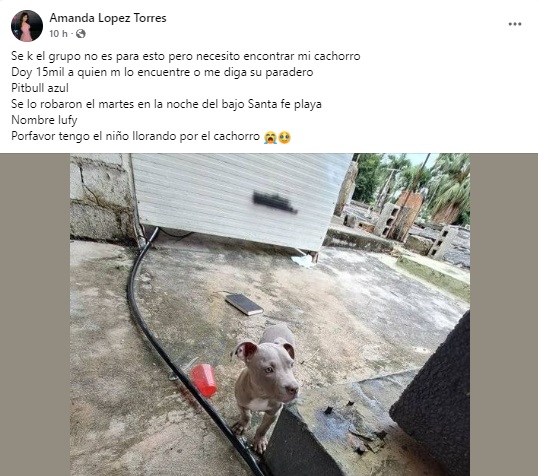Click the 'Nombre lufy' text line
538x476 pixels.
point(44,120)
